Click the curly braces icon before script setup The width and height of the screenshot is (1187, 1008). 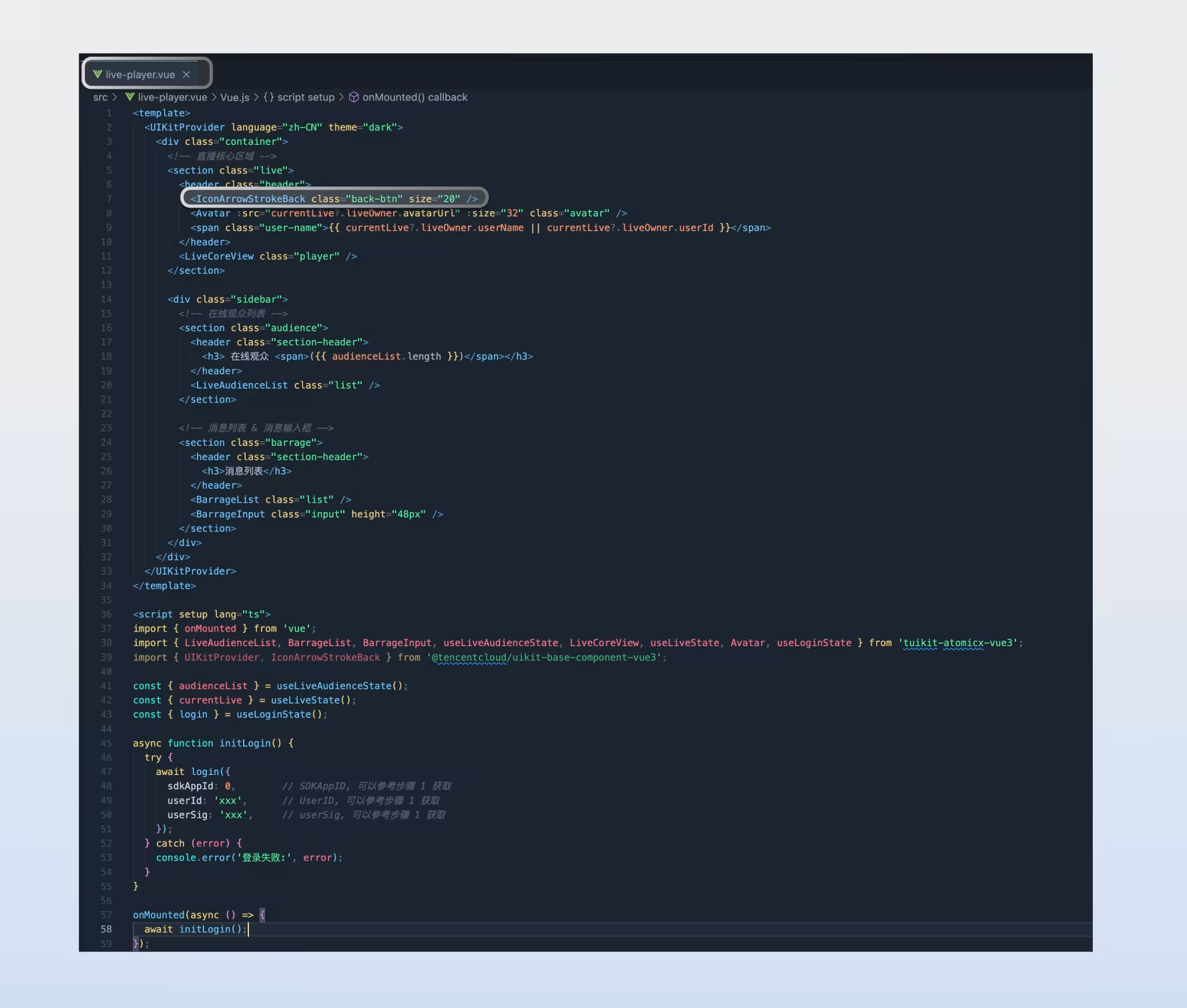coord(268,97)
